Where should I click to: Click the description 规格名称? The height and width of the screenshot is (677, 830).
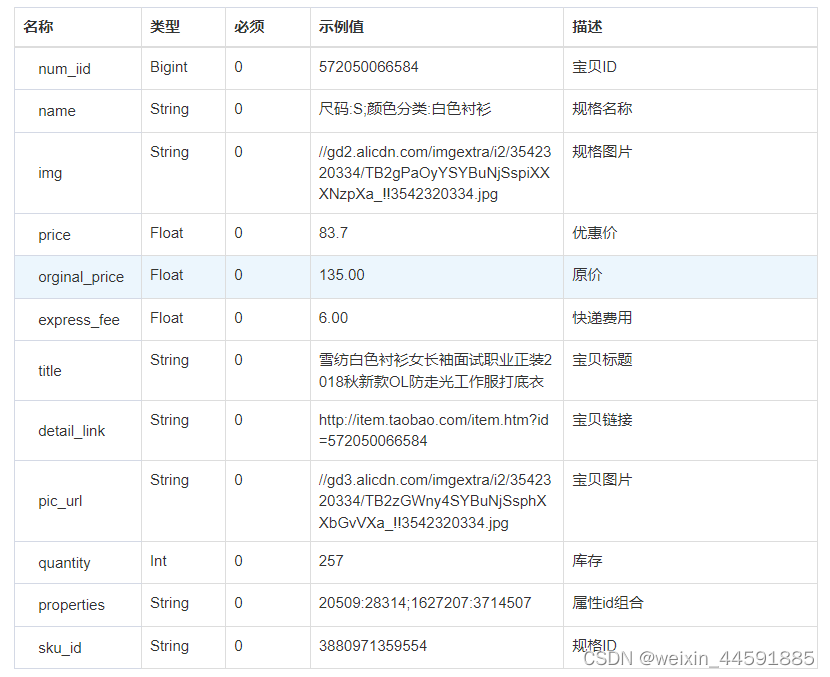pos(602,109)
